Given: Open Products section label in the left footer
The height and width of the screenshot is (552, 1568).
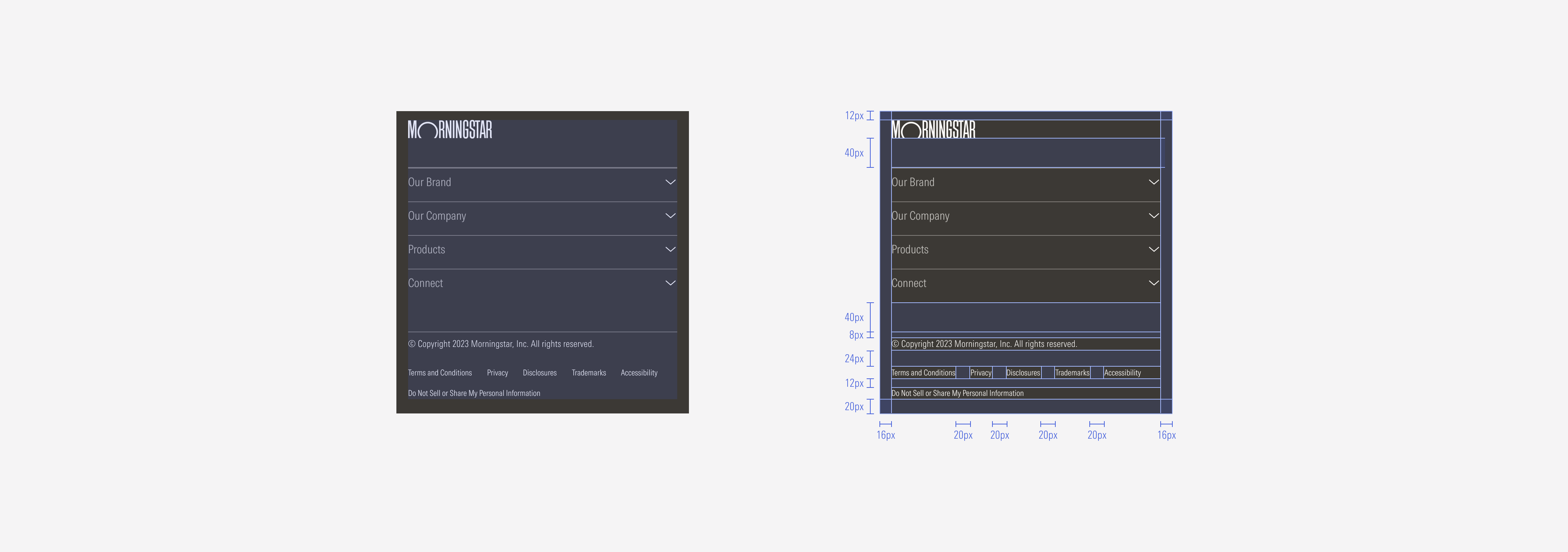Looking at the screenshot, I should [x=426, y=250].
